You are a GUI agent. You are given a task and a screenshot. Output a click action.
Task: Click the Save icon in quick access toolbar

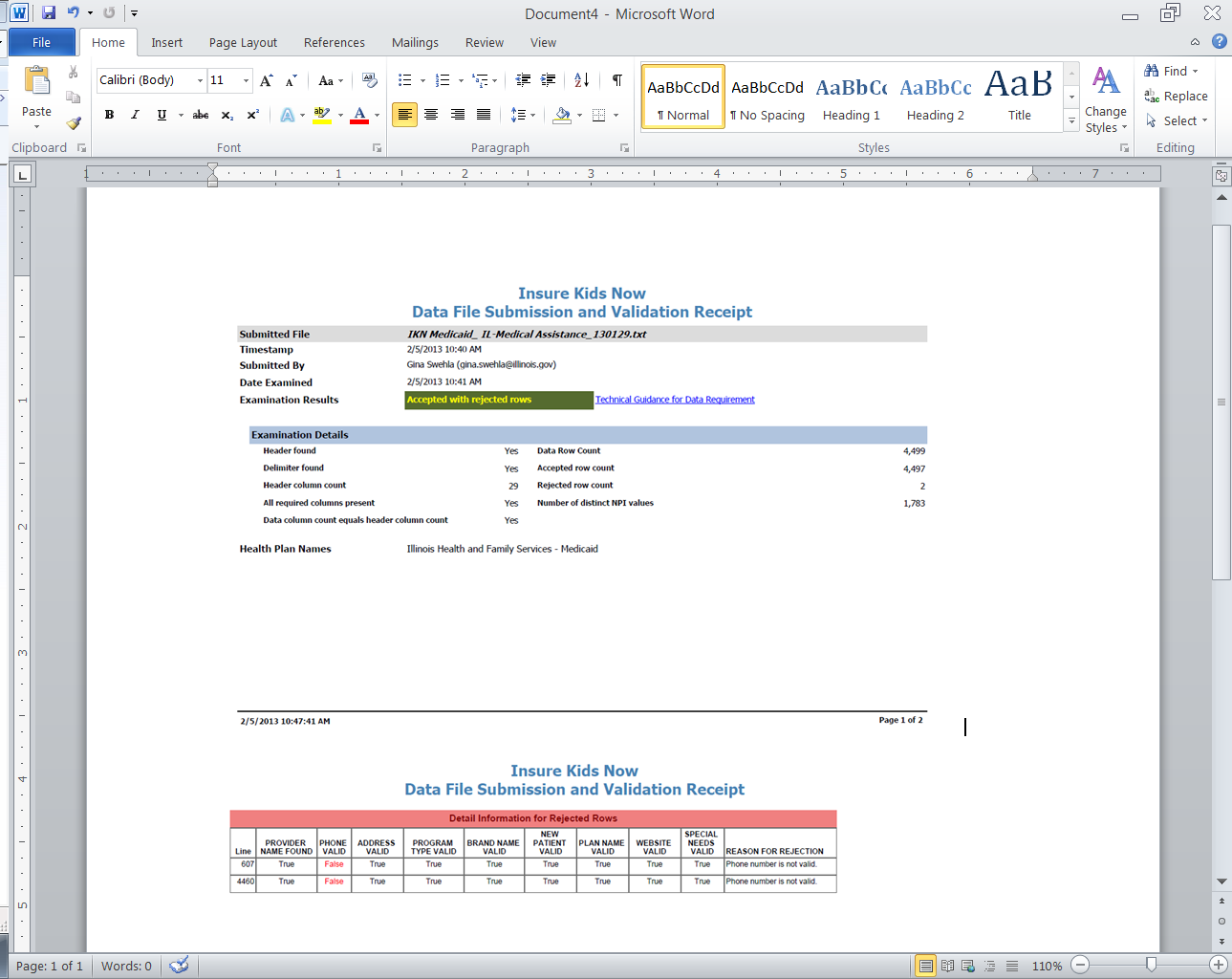tap(49, 13)
